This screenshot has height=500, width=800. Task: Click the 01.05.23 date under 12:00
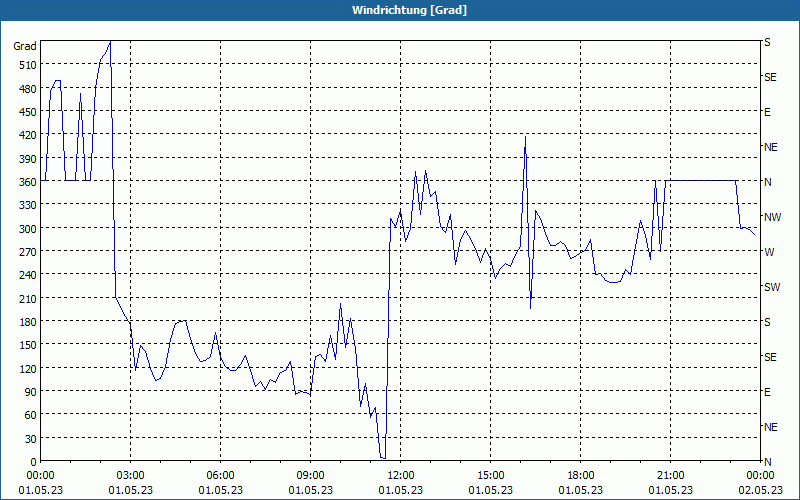401,490
